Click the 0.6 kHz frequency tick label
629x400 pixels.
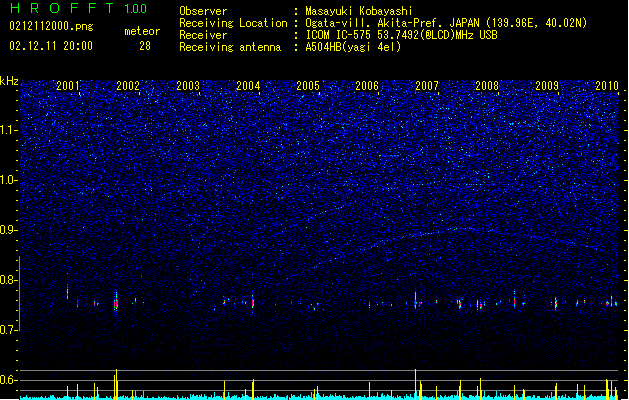tap(9, 380)
